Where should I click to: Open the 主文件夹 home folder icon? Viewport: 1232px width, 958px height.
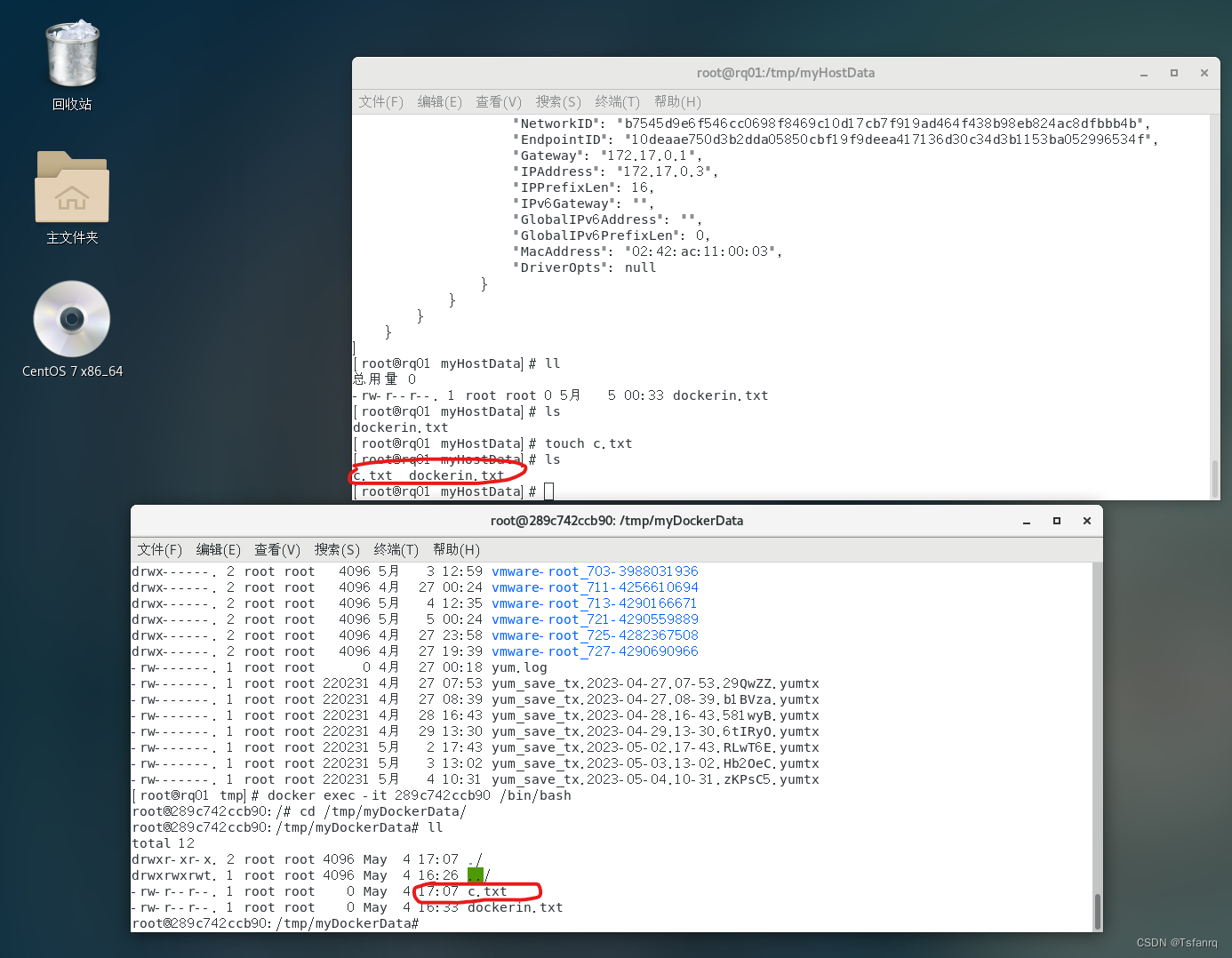point(72,197)
